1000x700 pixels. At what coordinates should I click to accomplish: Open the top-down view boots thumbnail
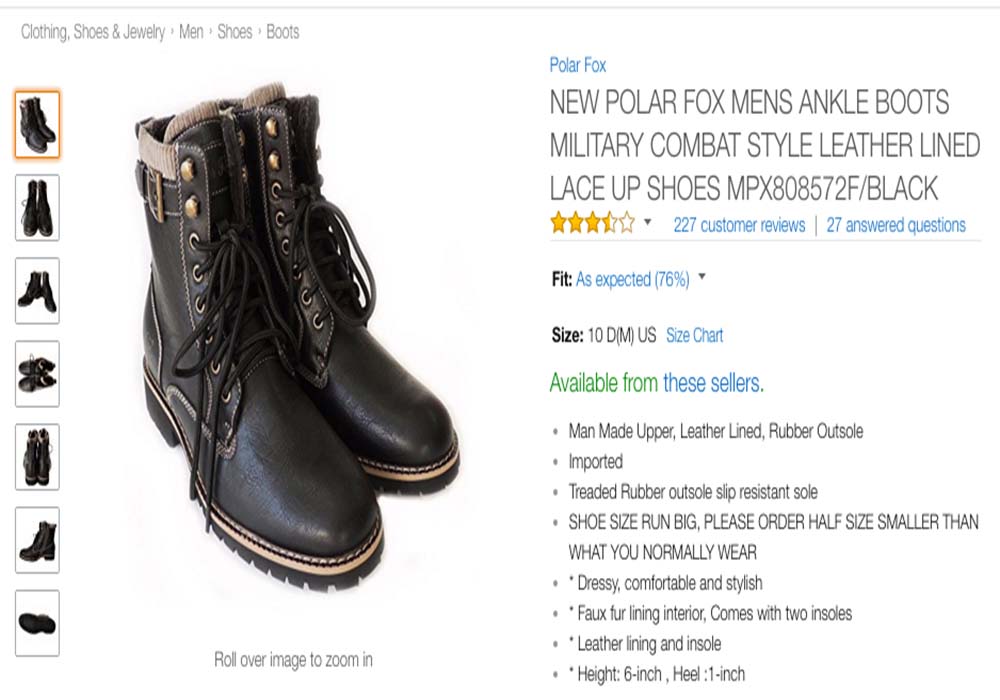click(37, 374)
